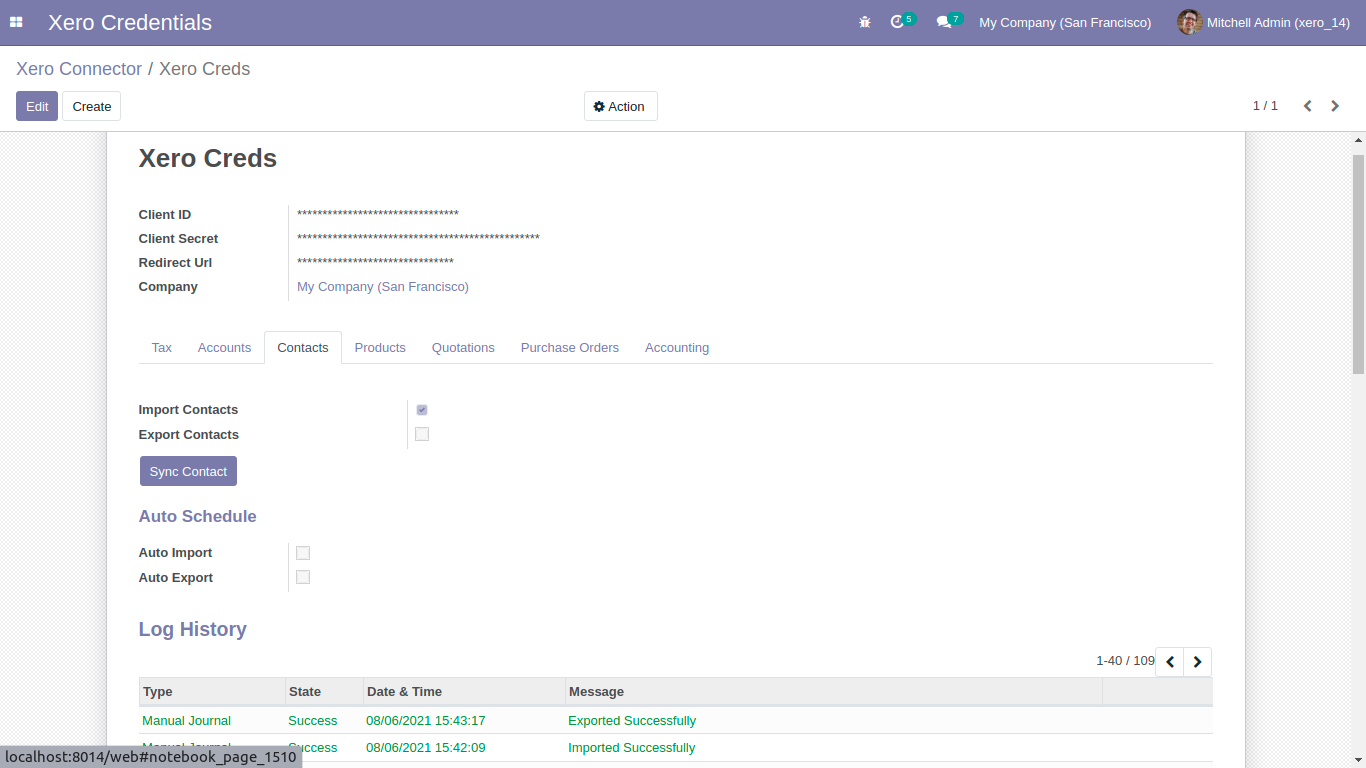Viewport: 1366px width, 768px height.
Task: Click Manual Journal type in first log row
Action: click(x=186, y=721)
